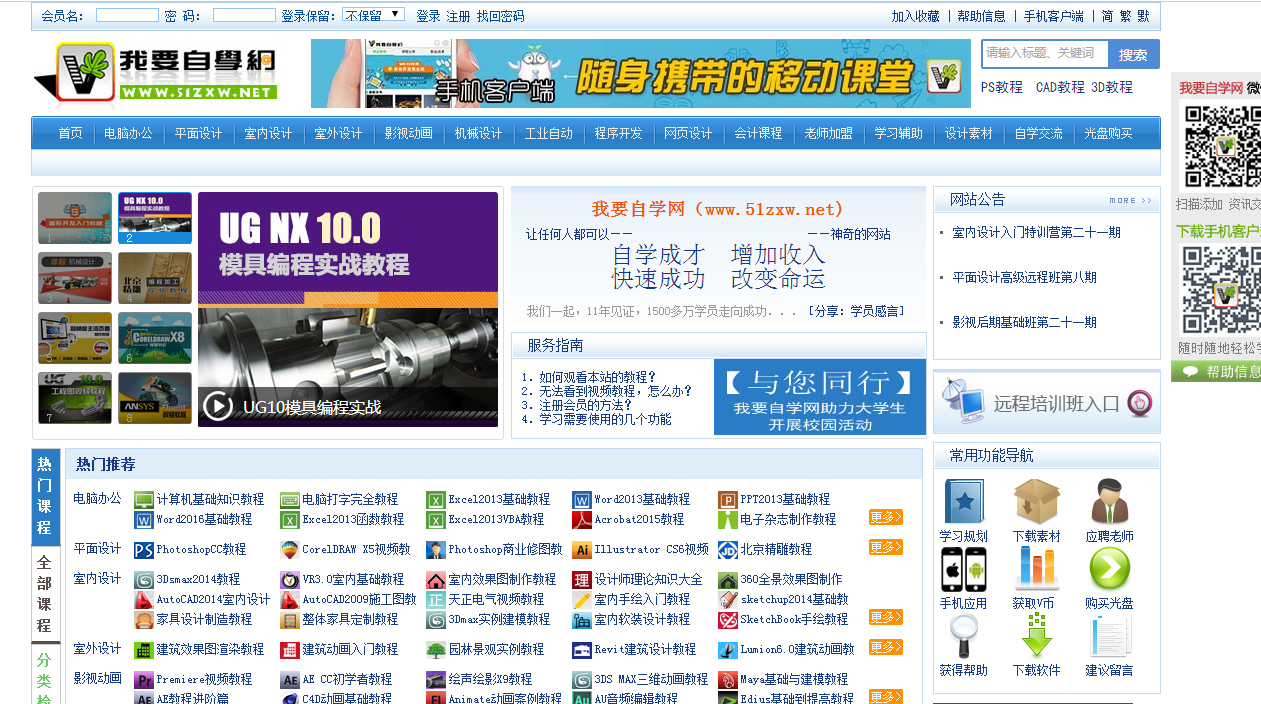This screenshot has height=704, width=1261.
Task: Click the 建议留言 notepad icon
Action: click(1109, 637)
